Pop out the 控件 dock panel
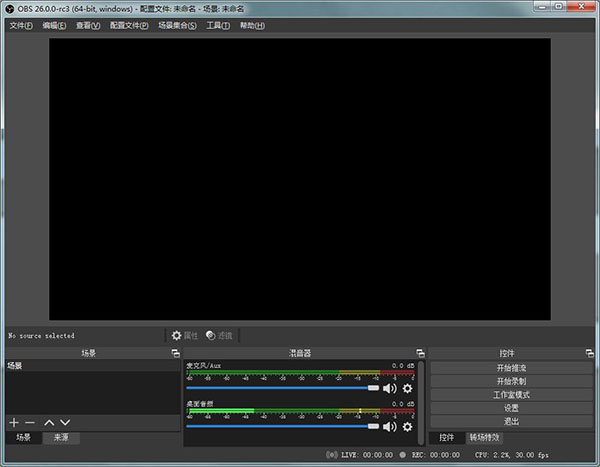Screen dimensions: 600x467 [x=591, y=353]
